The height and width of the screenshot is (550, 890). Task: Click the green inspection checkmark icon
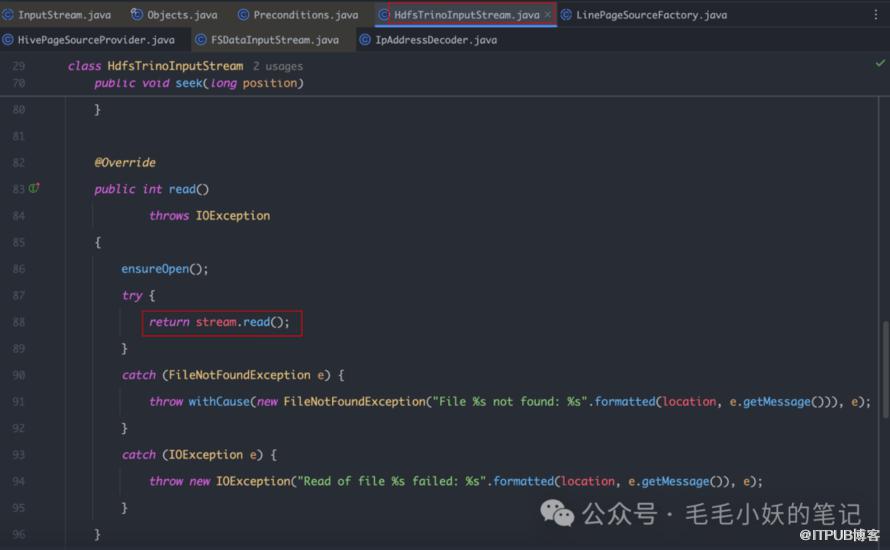pyautogui.click(x=879, y=63)
